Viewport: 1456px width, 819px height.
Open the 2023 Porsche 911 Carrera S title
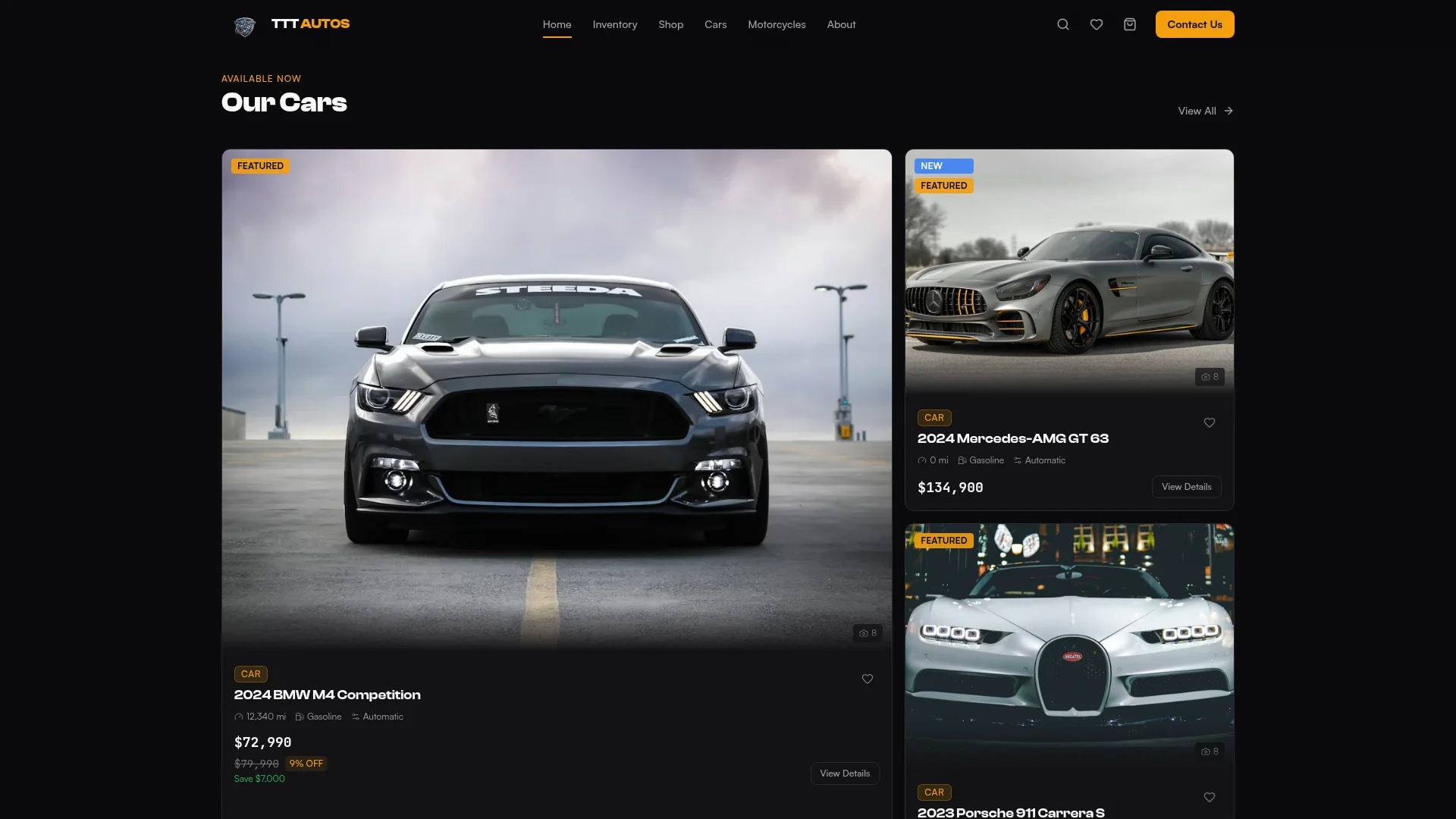pyautogui.click(x=1011, y=812)
